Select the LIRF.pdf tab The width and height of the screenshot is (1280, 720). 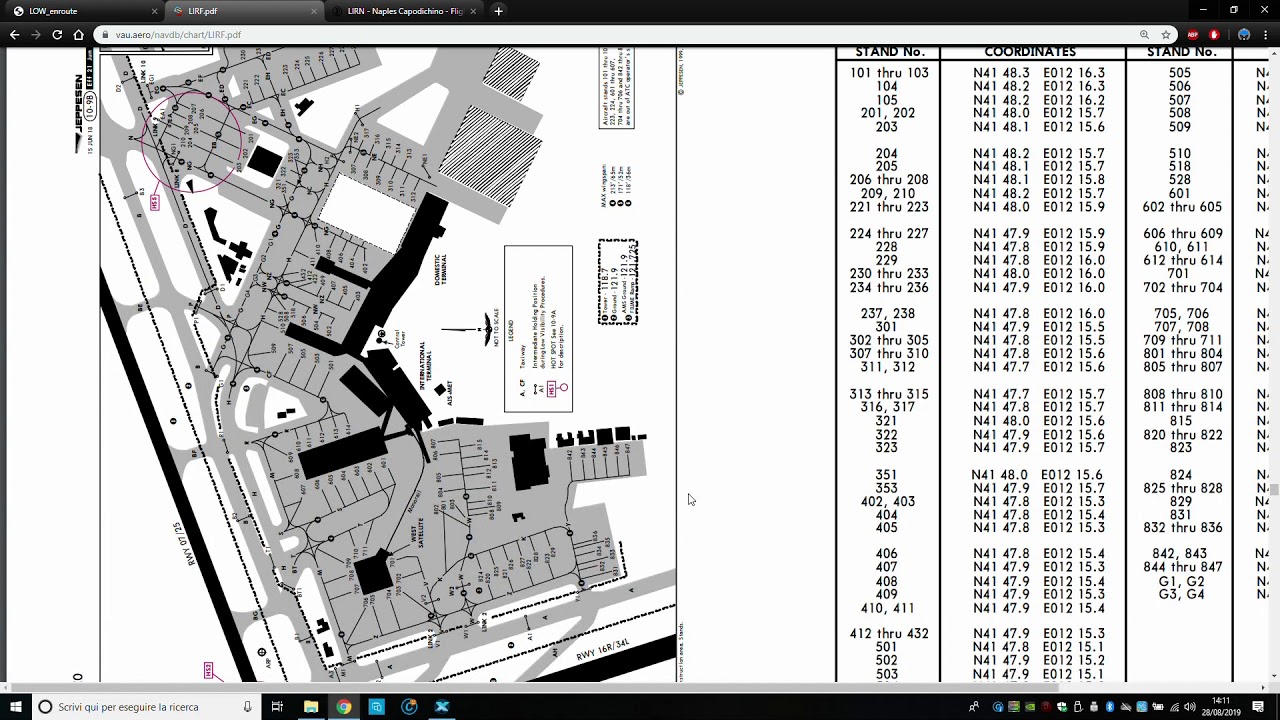(245, 11)
